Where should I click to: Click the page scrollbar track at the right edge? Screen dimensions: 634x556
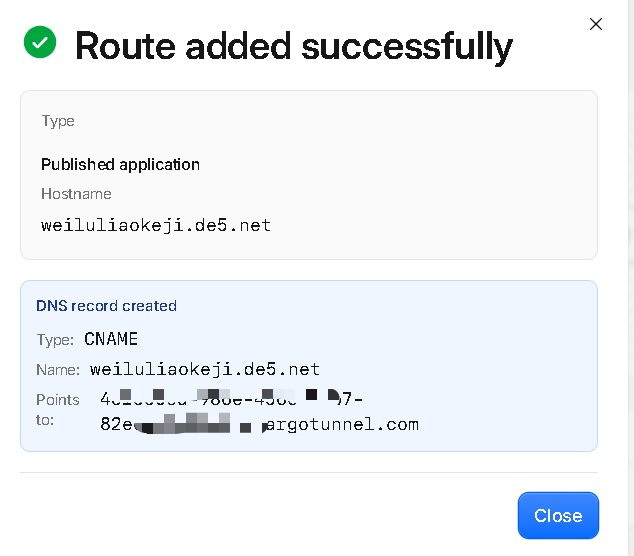(x=630, y=278)
